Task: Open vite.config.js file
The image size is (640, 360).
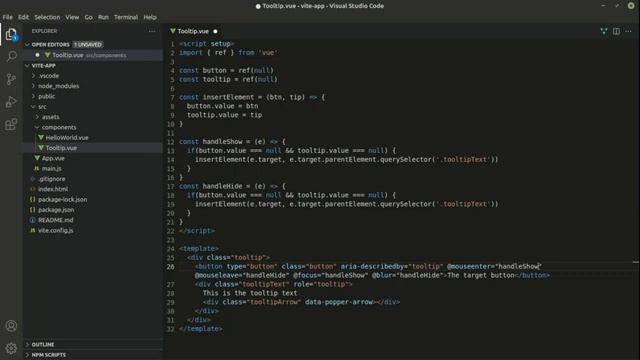Action: pyautogui.click(x=56, y=230)
